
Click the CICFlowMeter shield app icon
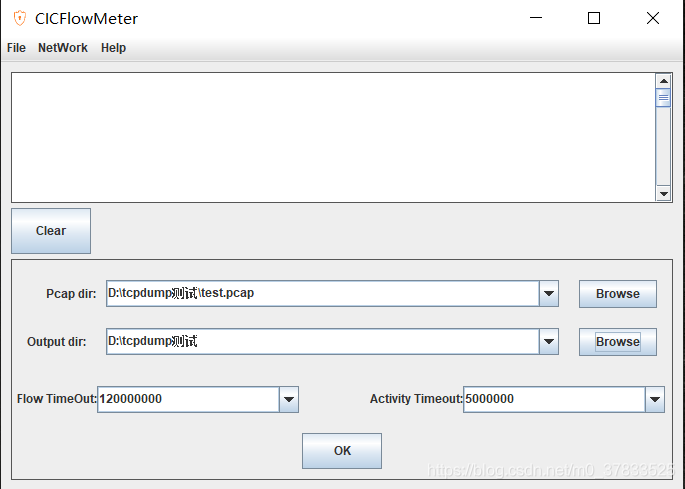(20, 18)
